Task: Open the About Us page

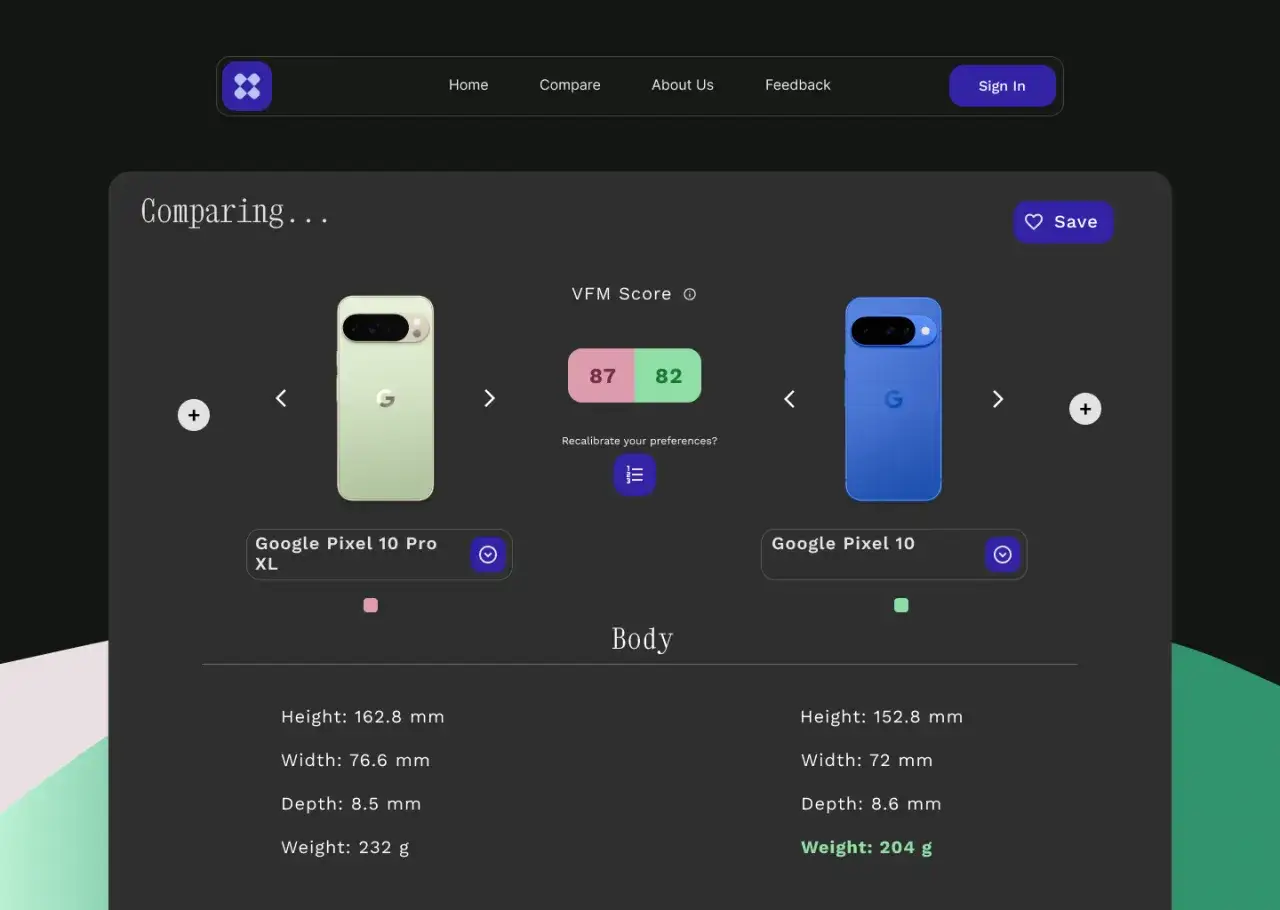Action: pos(683,85)
